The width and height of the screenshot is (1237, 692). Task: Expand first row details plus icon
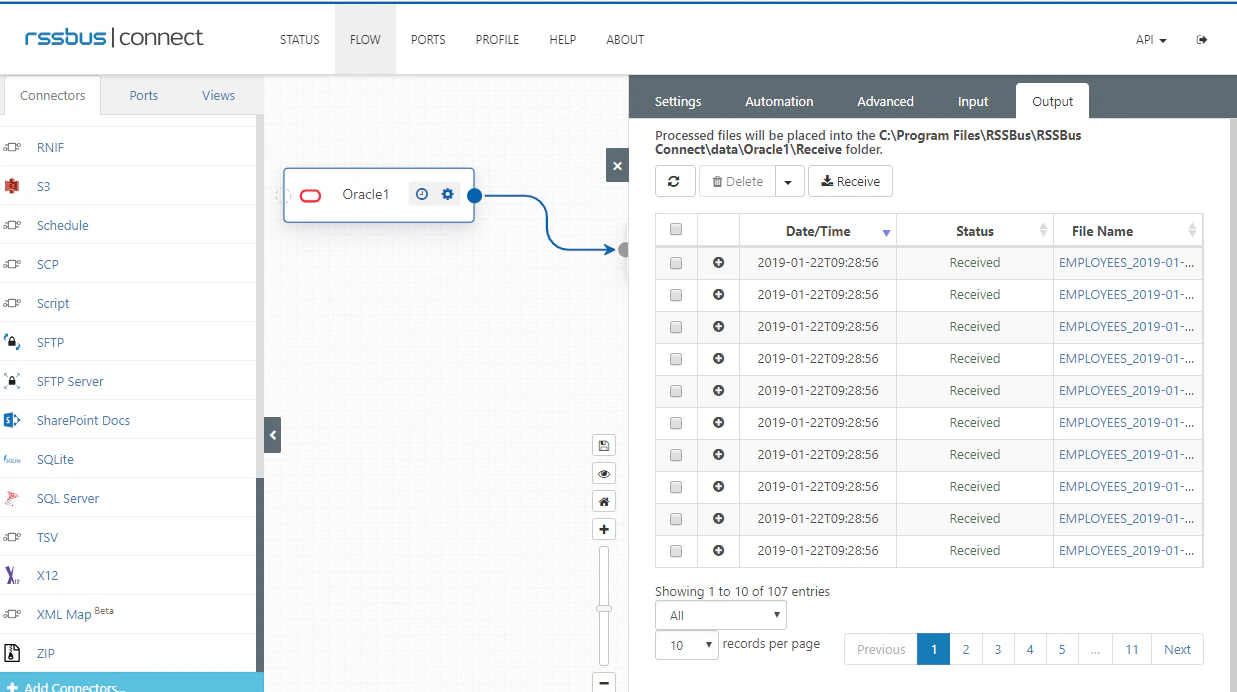click(x=718, y=263)
